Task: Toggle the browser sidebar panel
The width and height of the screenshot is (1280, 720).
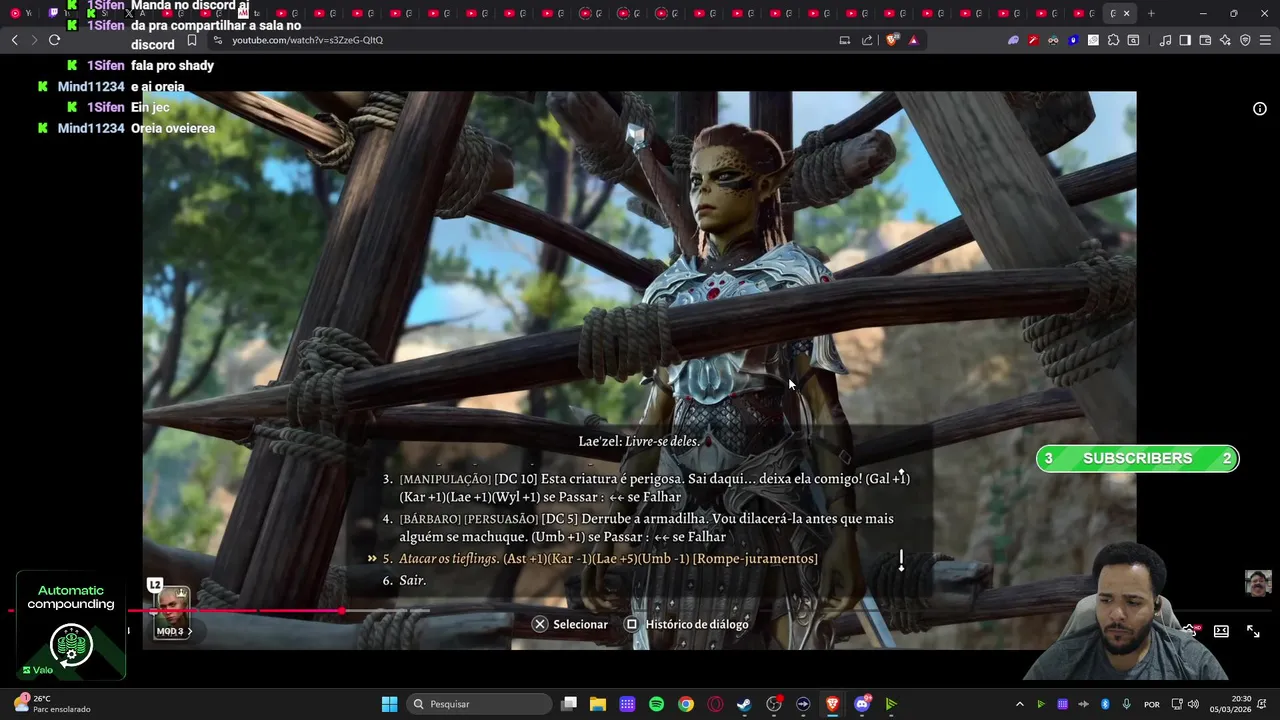Action: click(1185, 40)
